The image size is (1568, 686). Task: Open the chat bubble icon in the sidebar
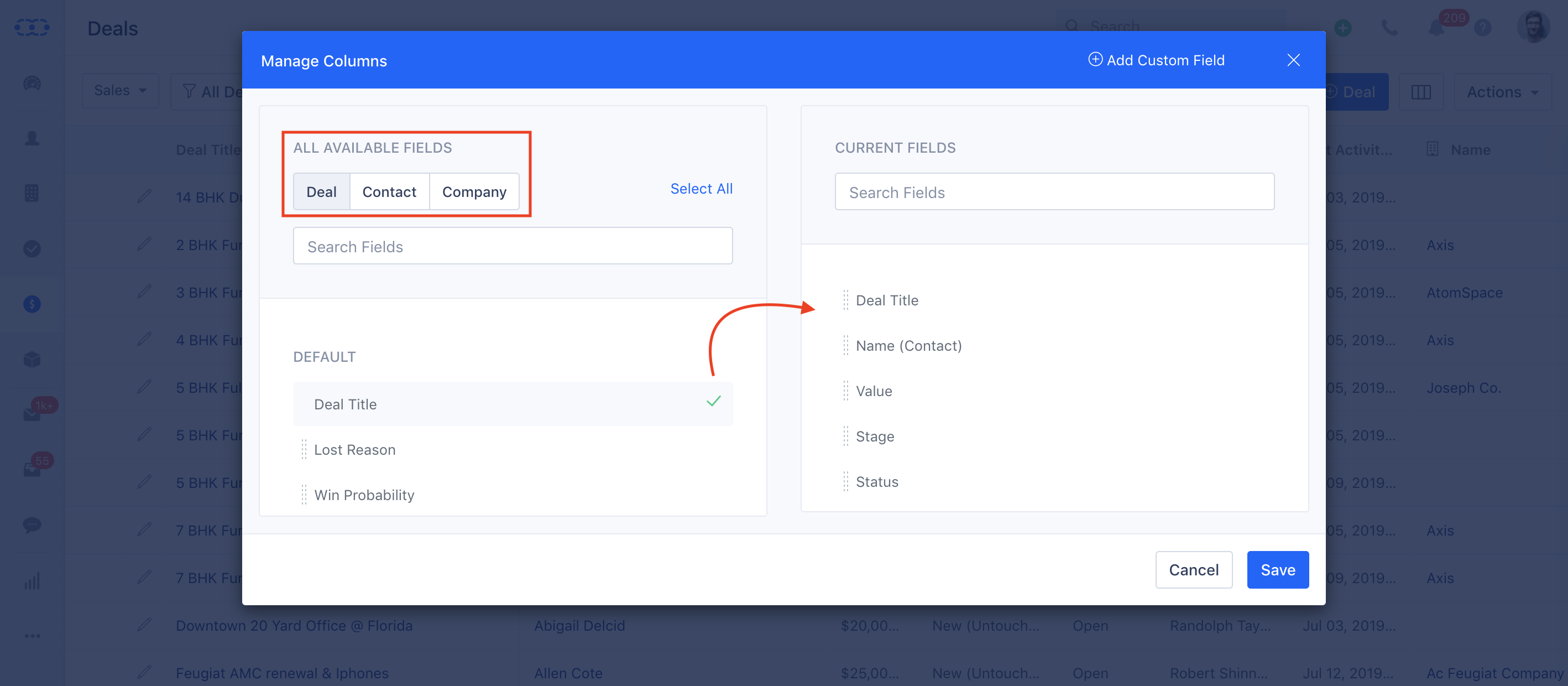click(32, 524)
